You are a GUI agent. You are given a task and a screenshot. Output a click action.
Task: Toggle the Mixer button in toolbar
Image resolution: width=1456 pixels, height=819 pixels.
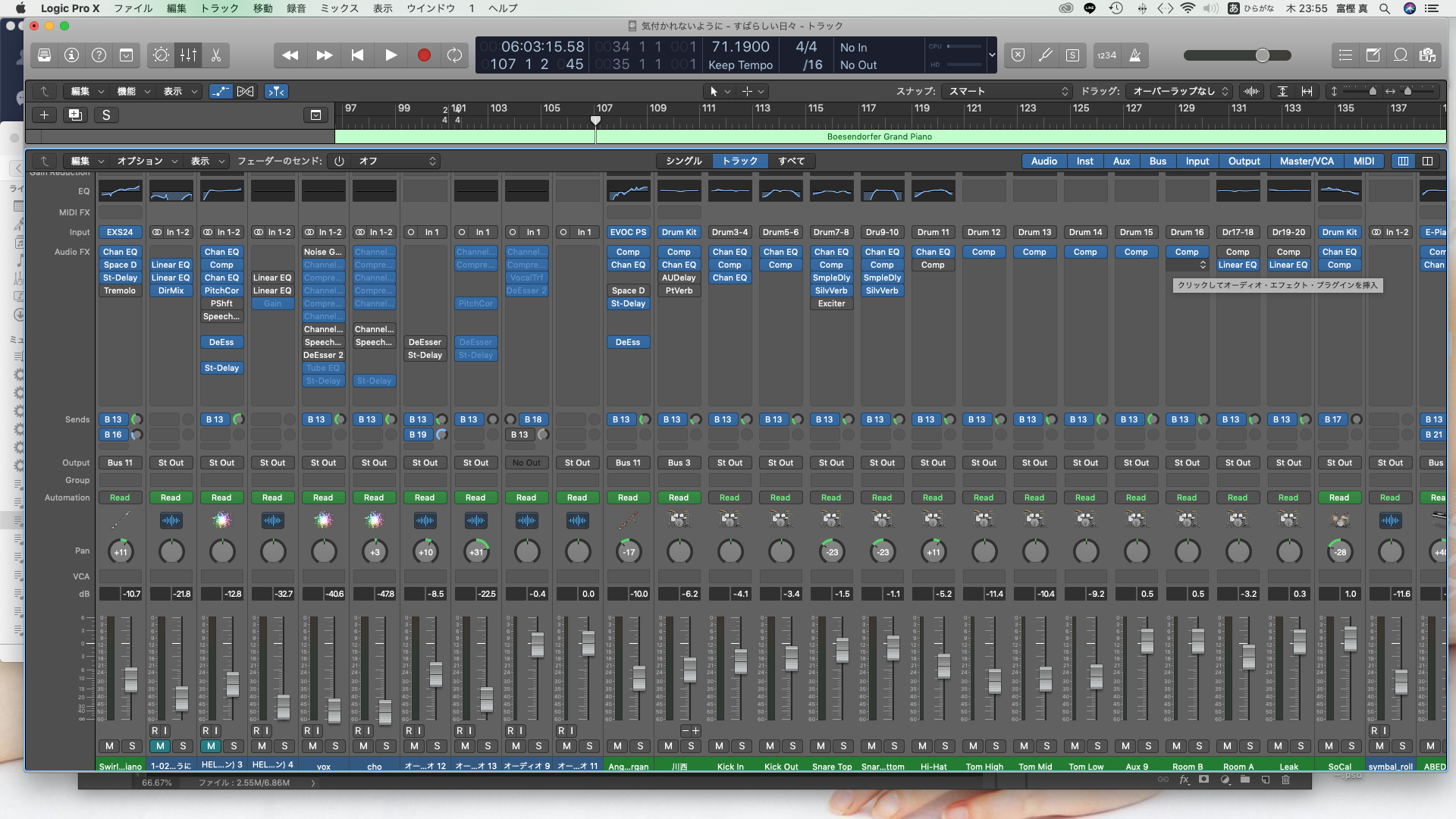click(x=188, y=55)
